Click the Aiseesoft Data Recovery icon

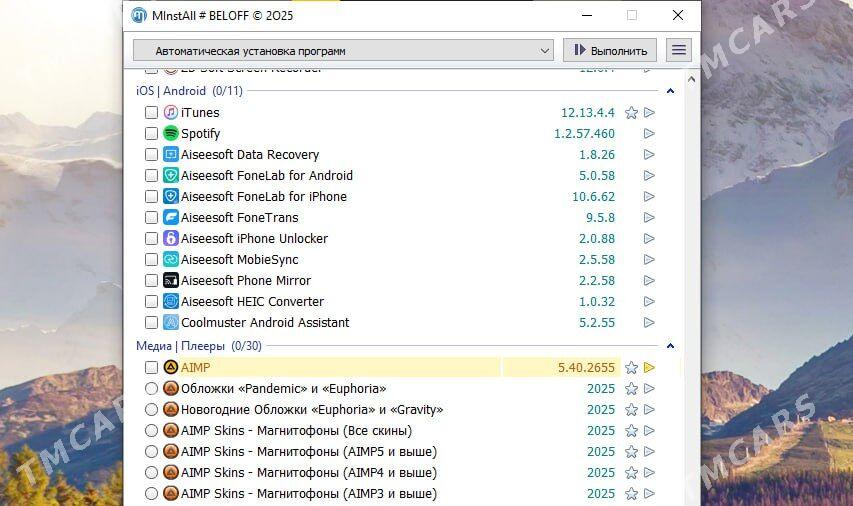[171, 155]
